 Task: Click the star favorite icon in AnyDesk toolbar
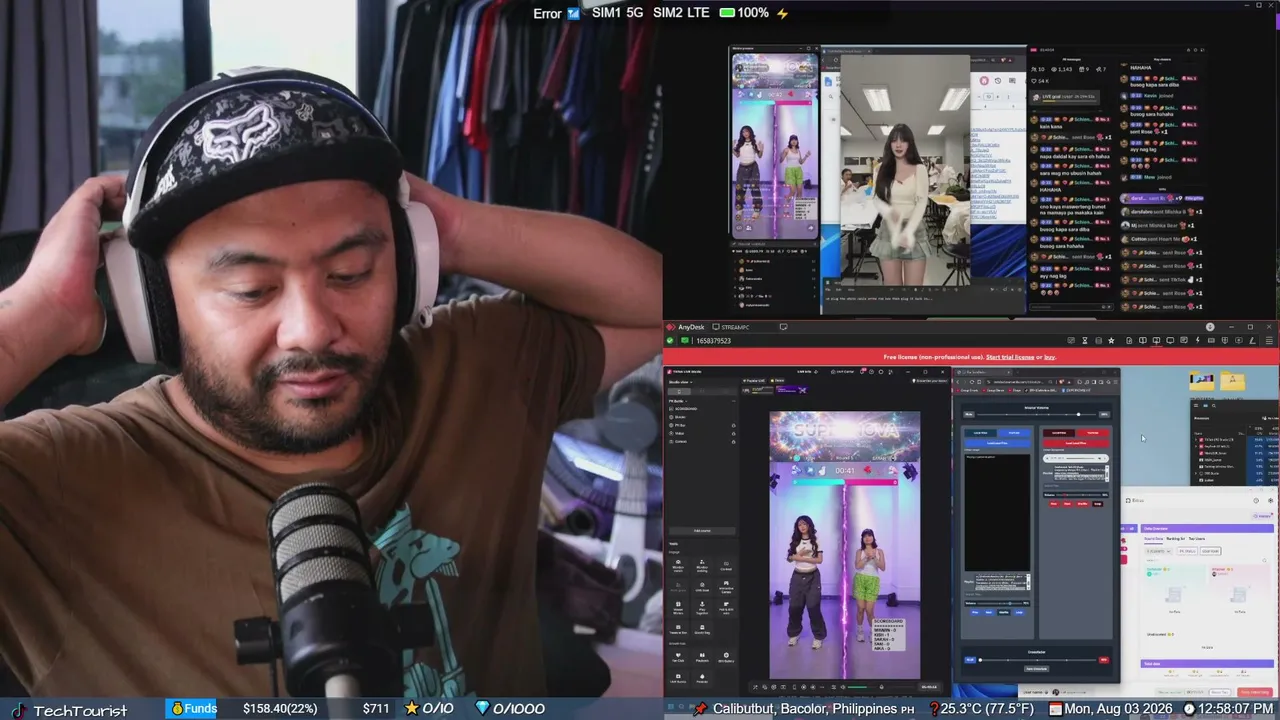point(1111,341)
